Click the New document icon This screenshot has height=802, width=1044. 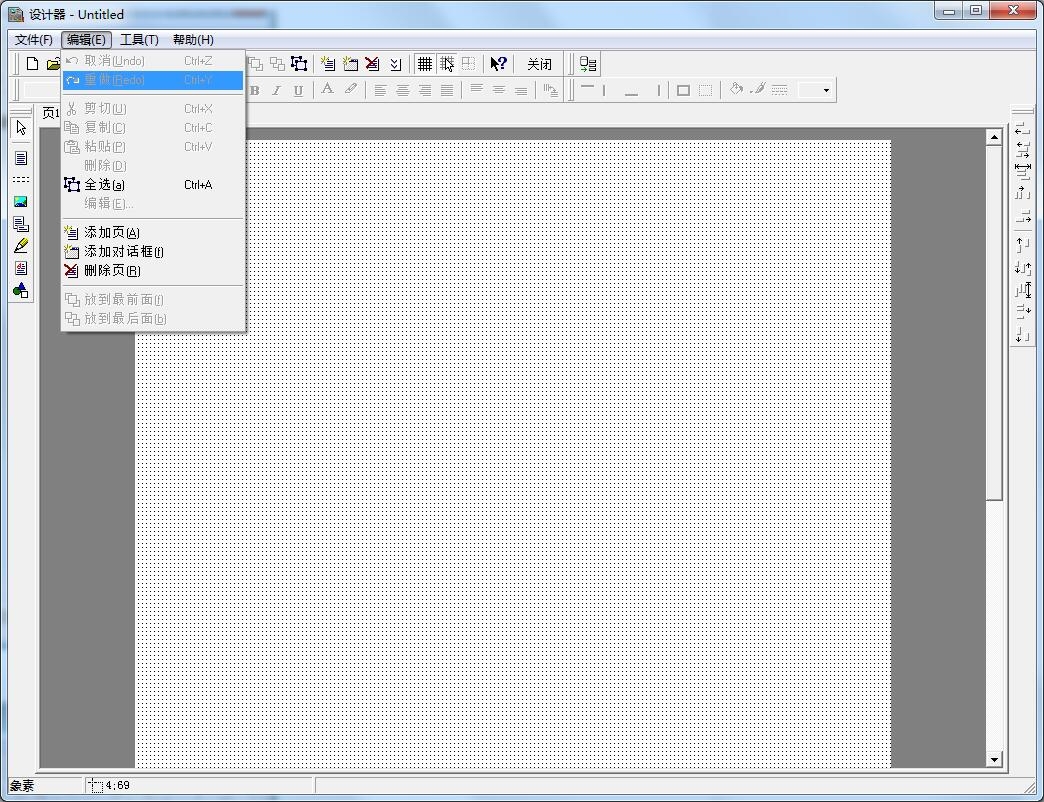tap(32, 64)
